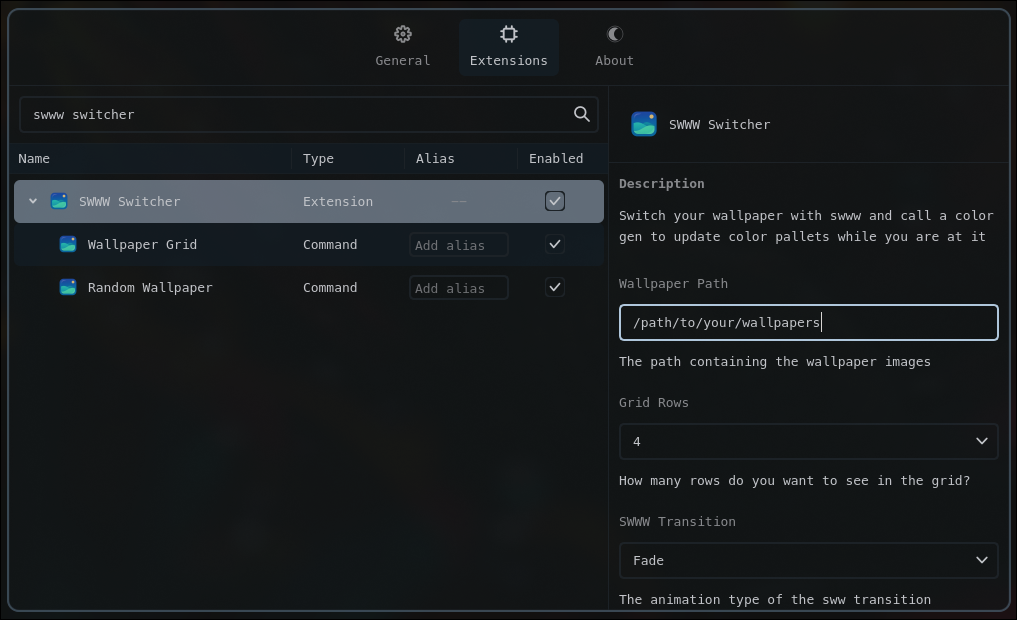Click the About moon icon
Screen dimensions: 1017x620
pyautogui.click(x=615, y=34)
